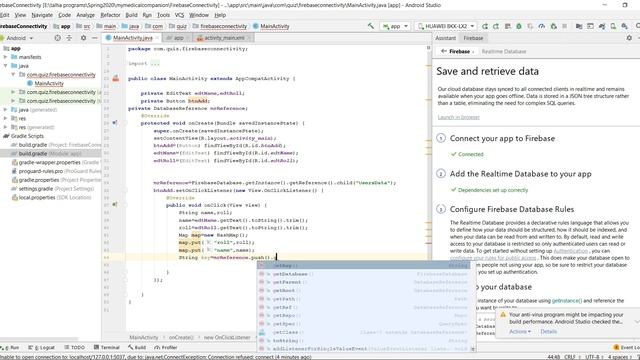This screenshot has height=360, width=640.
Task: Open the Navigate menu
Action: [x=42, y=15]
